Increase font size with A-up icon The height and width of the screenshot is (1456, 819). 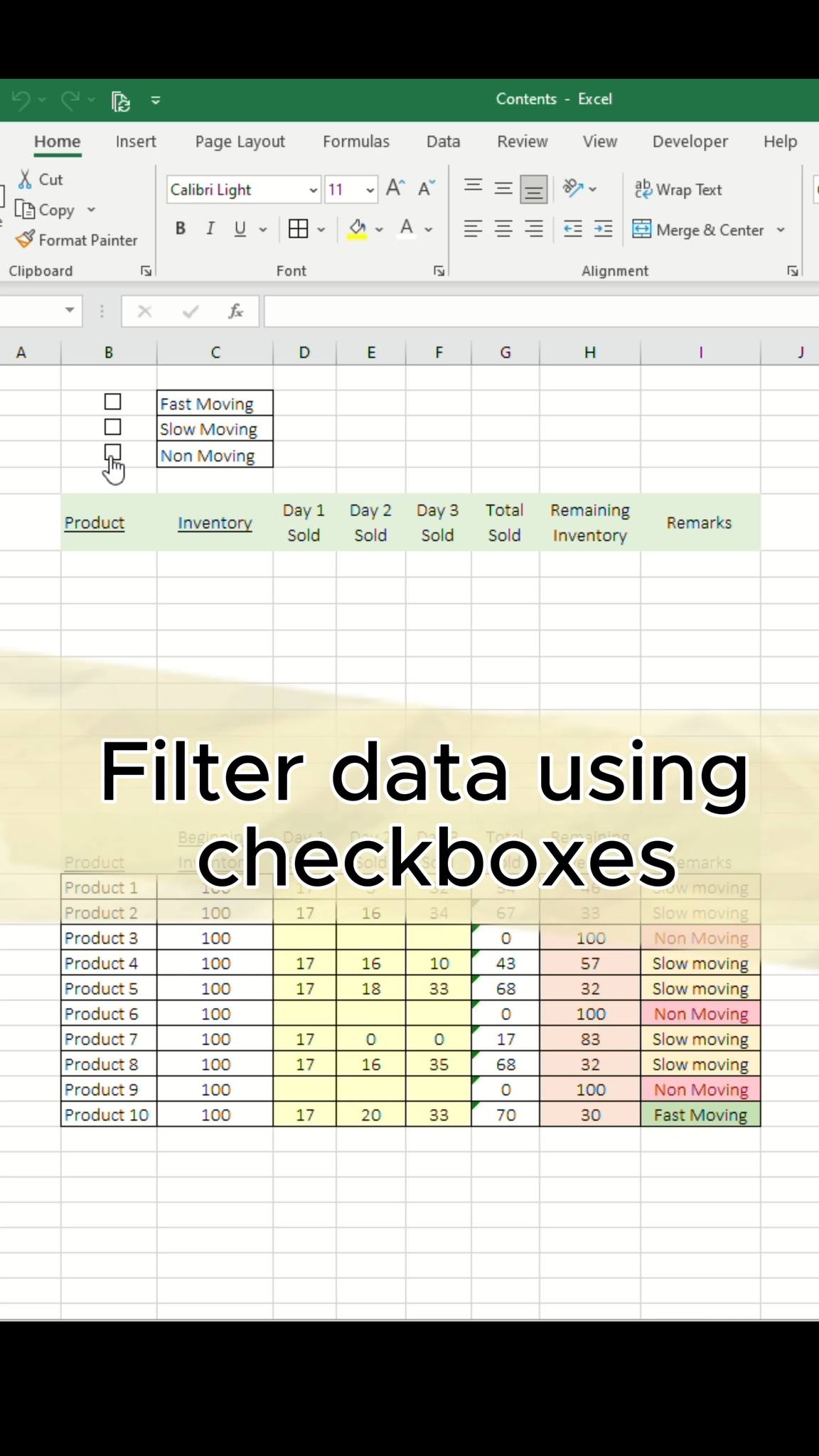click(395, 188)
